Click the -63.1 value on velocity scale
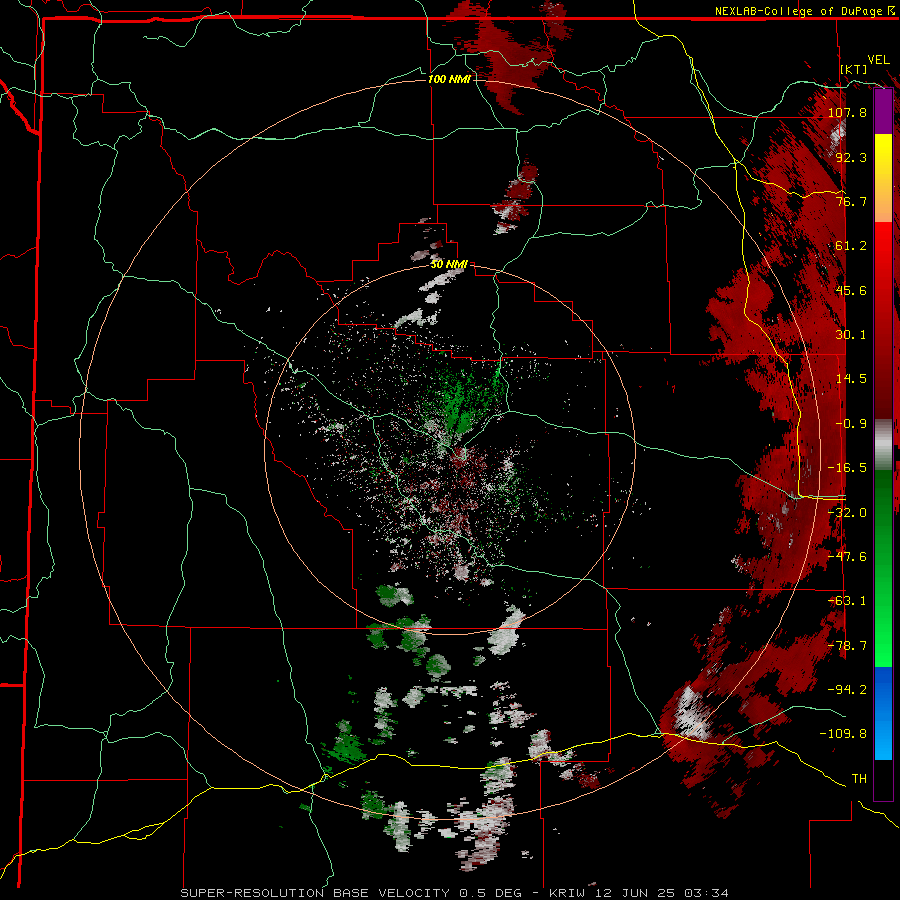 click(x=847, y=601)
